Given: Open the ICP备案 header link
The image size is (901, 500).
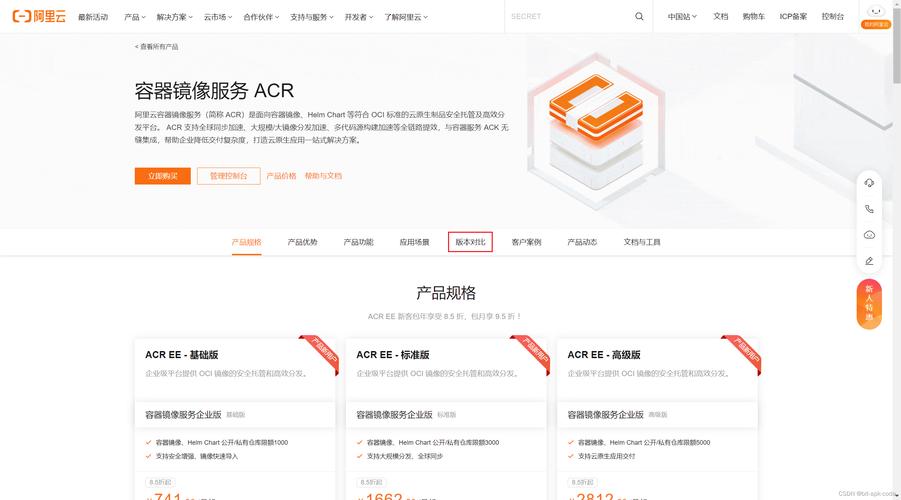Looking at the screenshot, I should click(x=793, y=17).
